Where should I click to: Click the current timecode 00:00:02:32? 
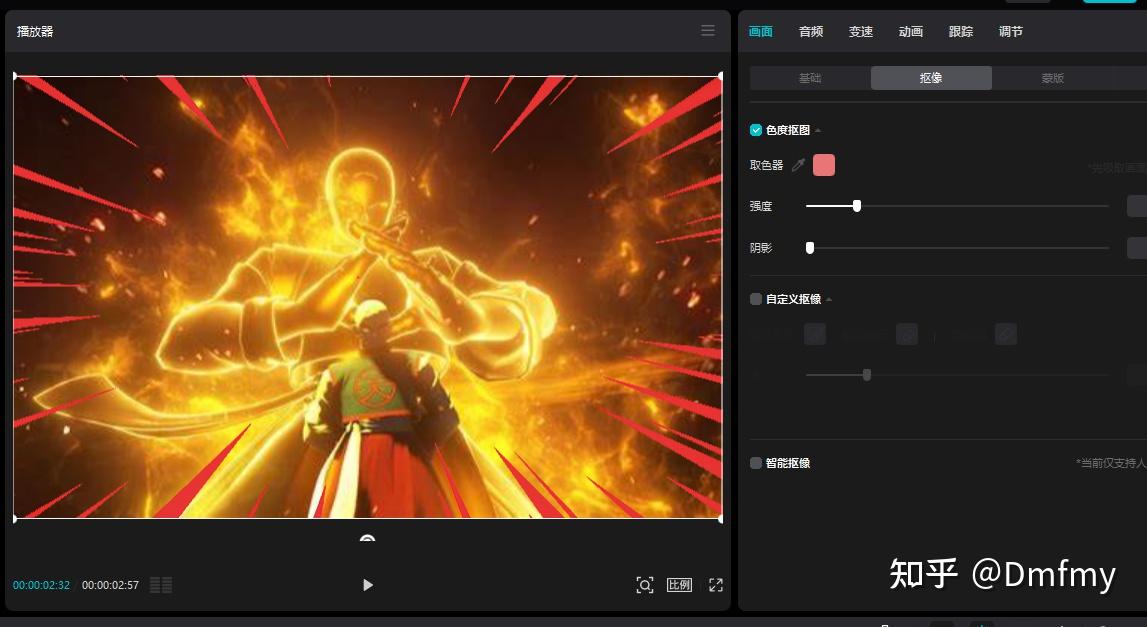pyautogui.click(x=42, y=585)
